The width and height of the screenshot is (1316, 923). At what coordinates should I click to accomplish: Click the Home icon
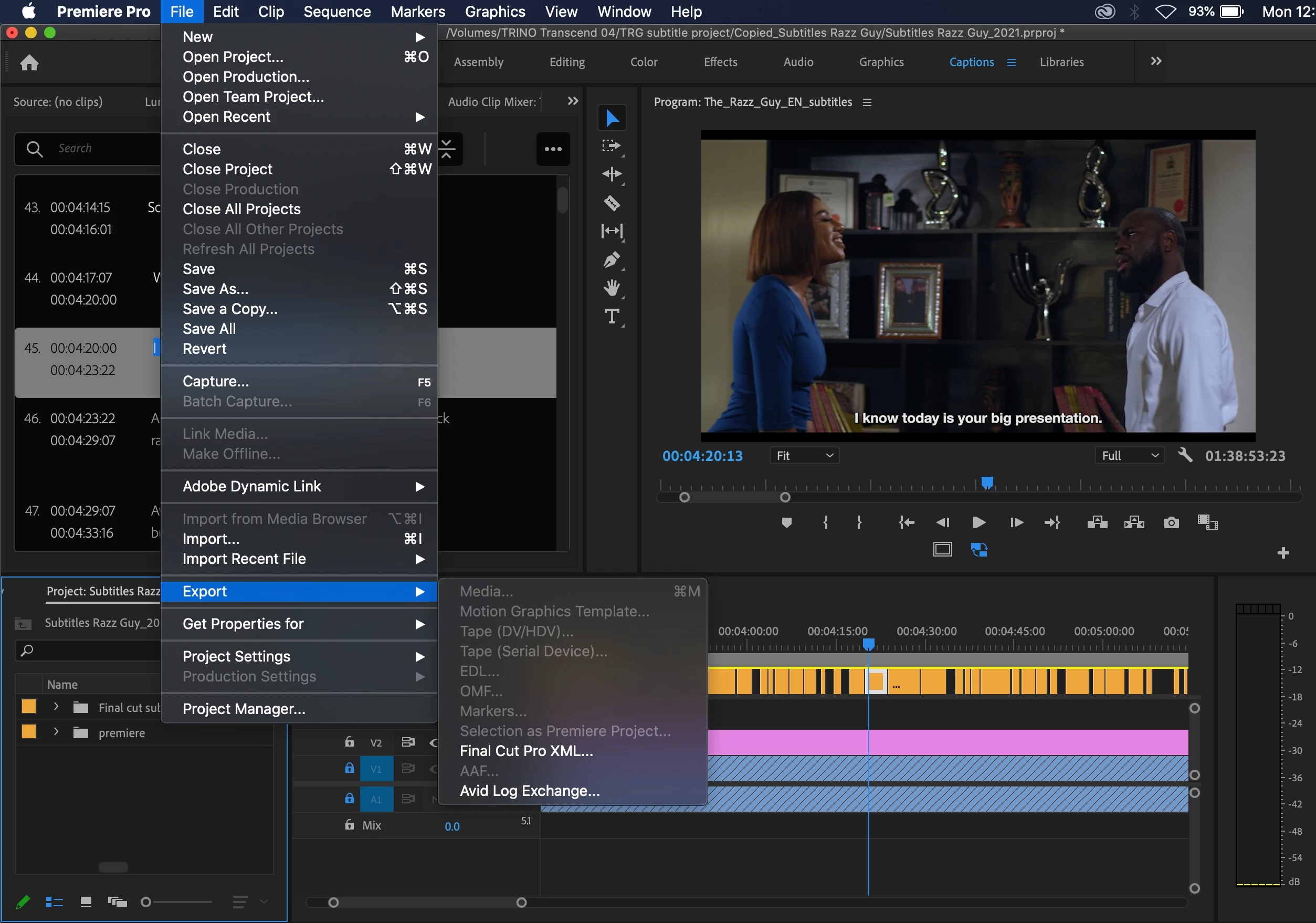(29, 62)
